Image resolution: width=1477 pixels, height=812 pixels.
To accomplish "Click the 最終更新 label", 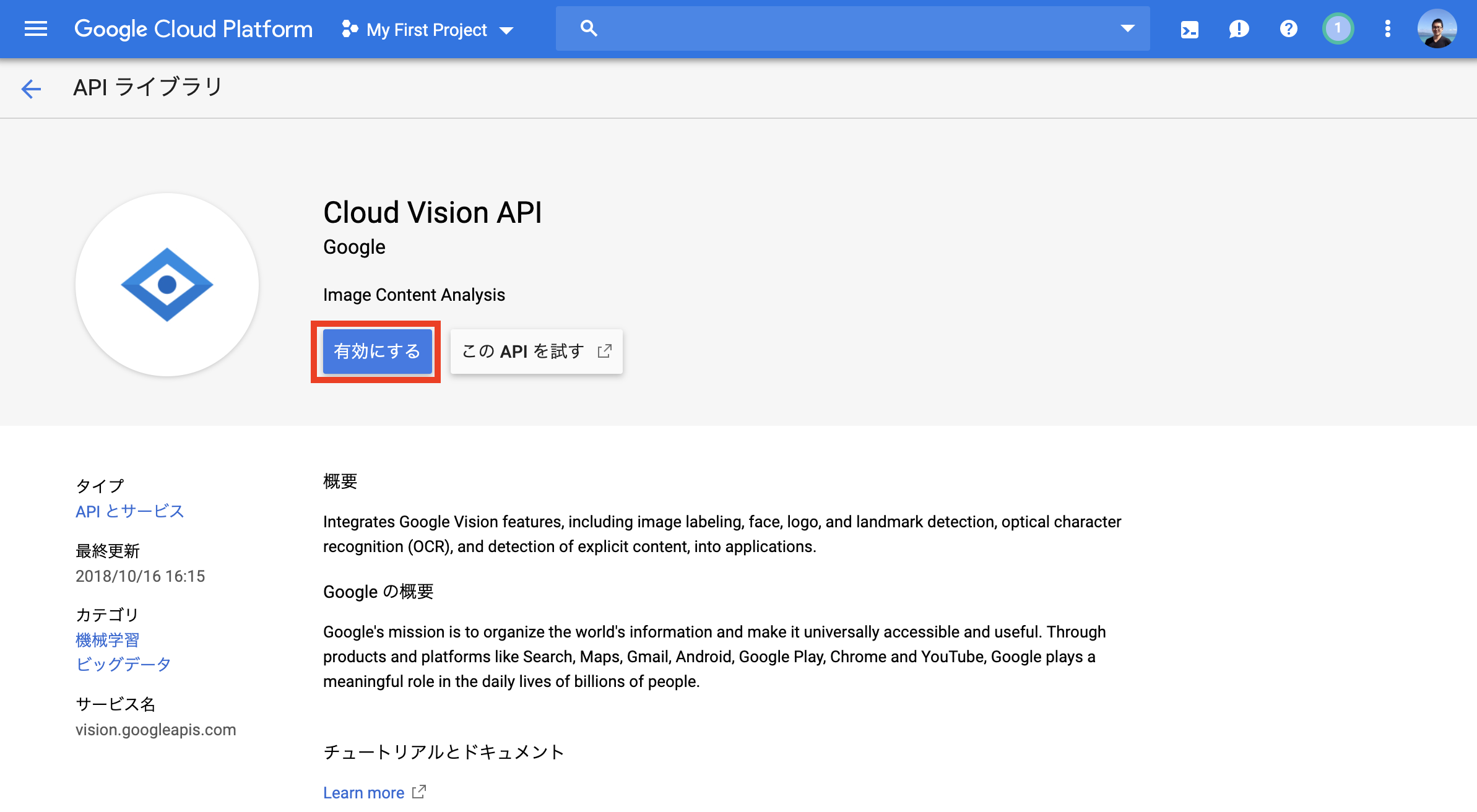I will tap(108, 551).
